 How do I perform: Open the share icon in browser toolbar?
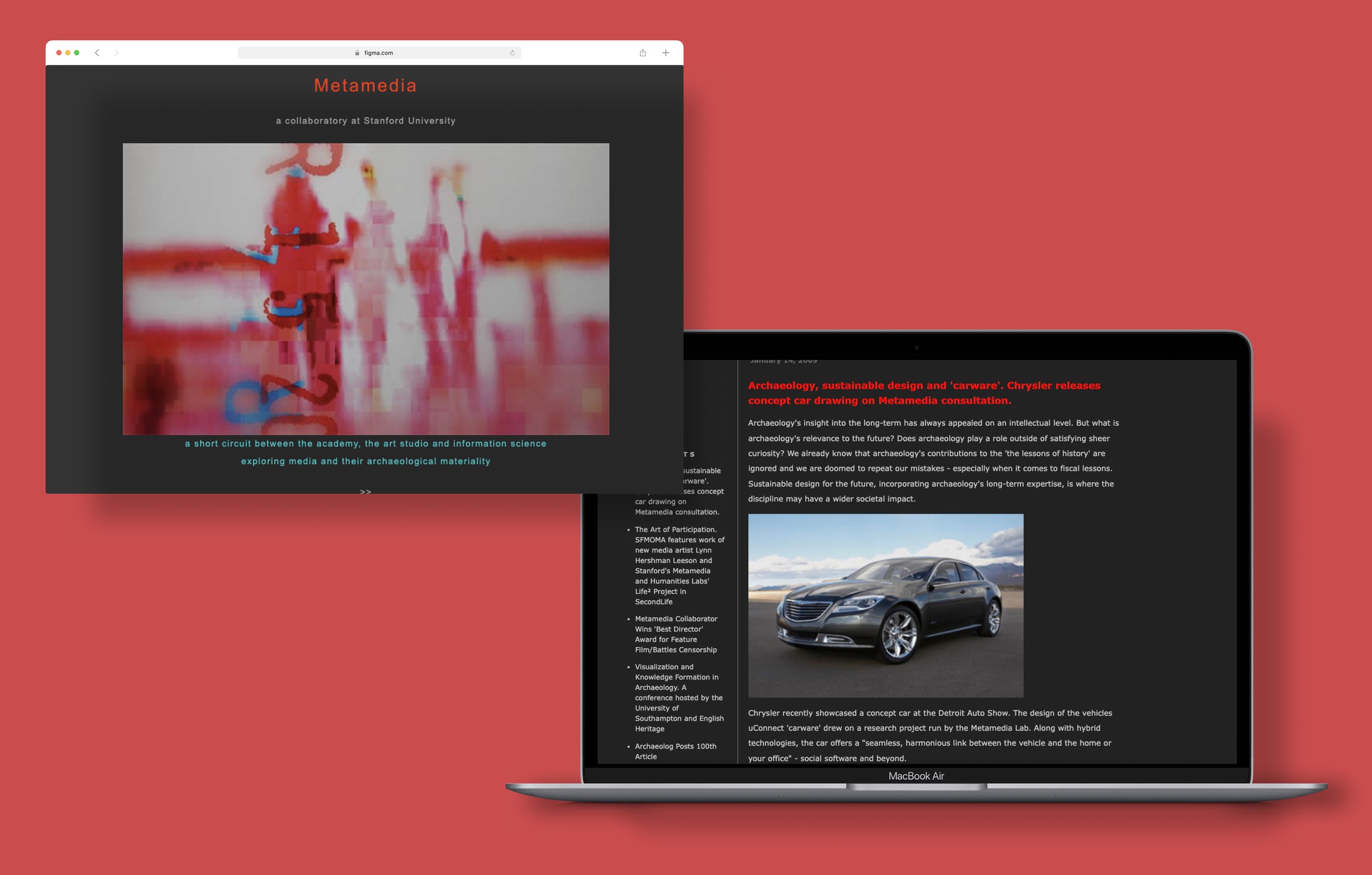[643, 53]
